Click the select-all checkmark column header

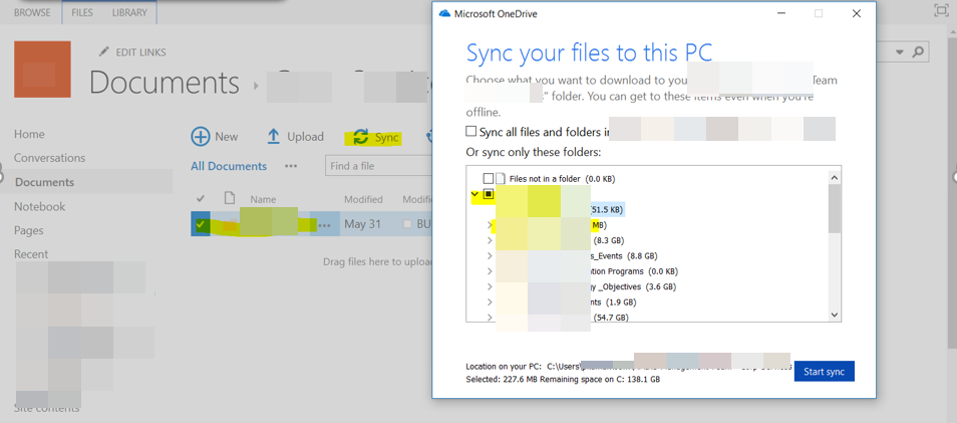tap(200, 198)
